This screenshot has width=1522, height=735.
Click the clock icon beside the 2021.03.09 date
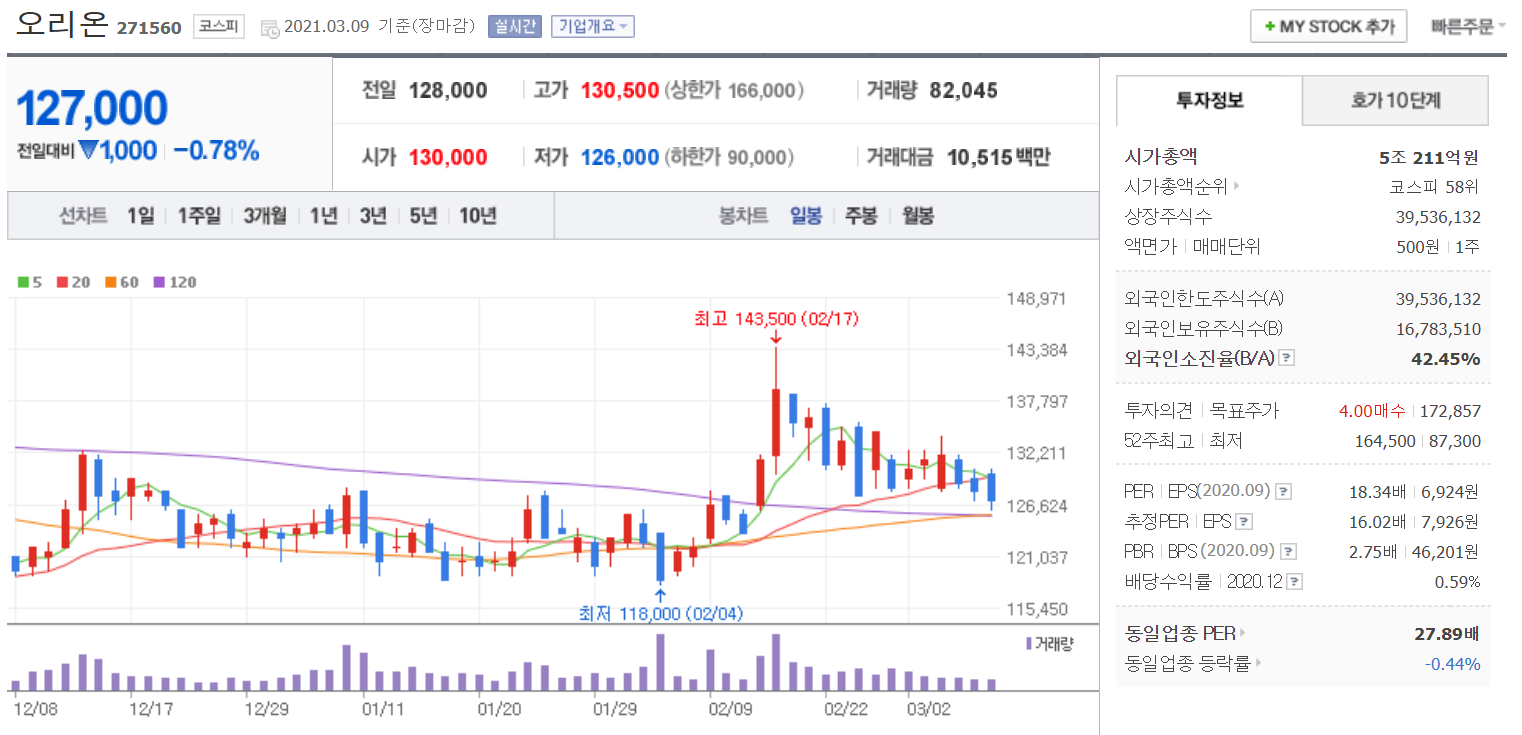pyautogui.click(x=270, y=29)
